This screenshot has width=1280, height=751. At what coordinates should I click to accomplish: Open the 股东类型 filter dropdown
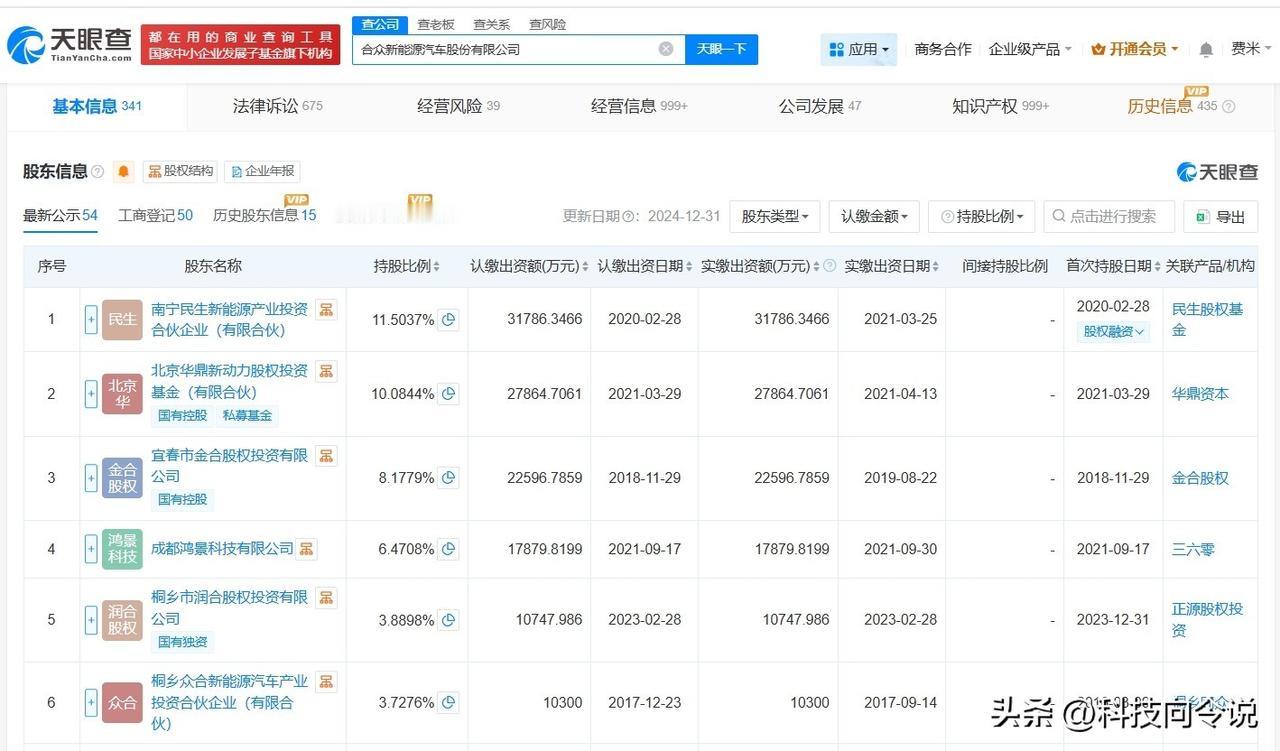[775, 216]
